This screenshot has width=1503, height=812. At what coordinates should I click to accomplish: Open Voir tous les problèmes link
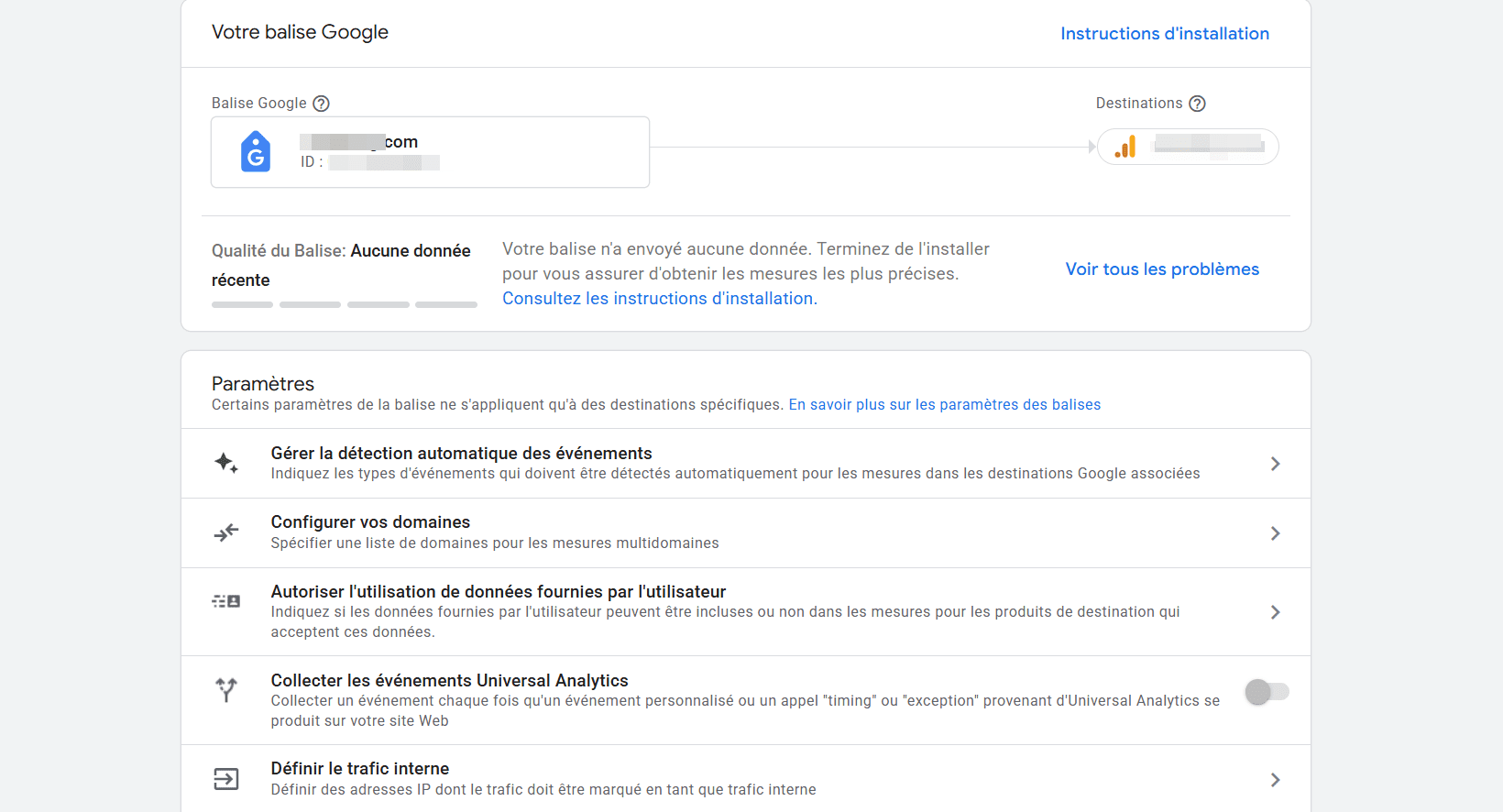pyautogui.click(x=1162, y=269)
